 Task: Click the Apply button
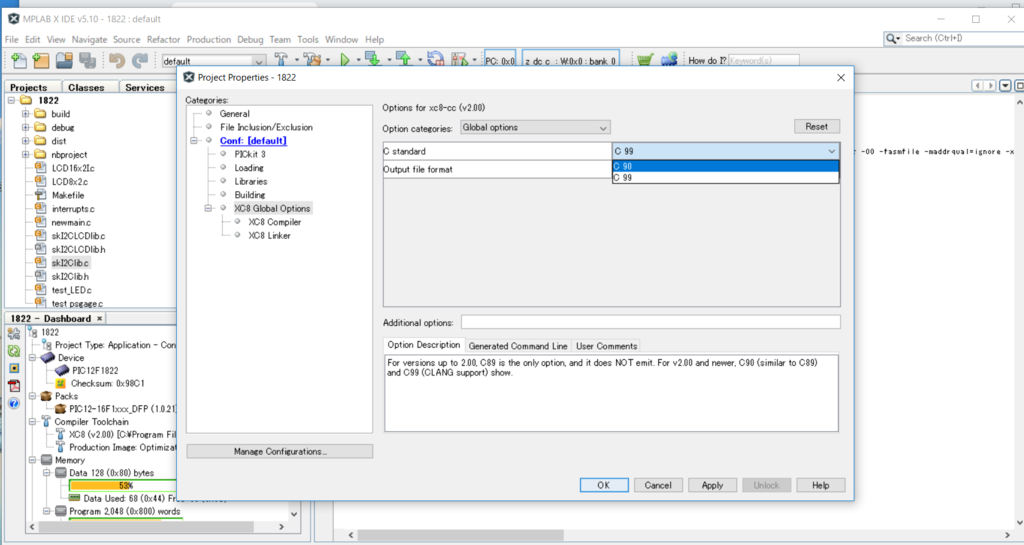712,485
